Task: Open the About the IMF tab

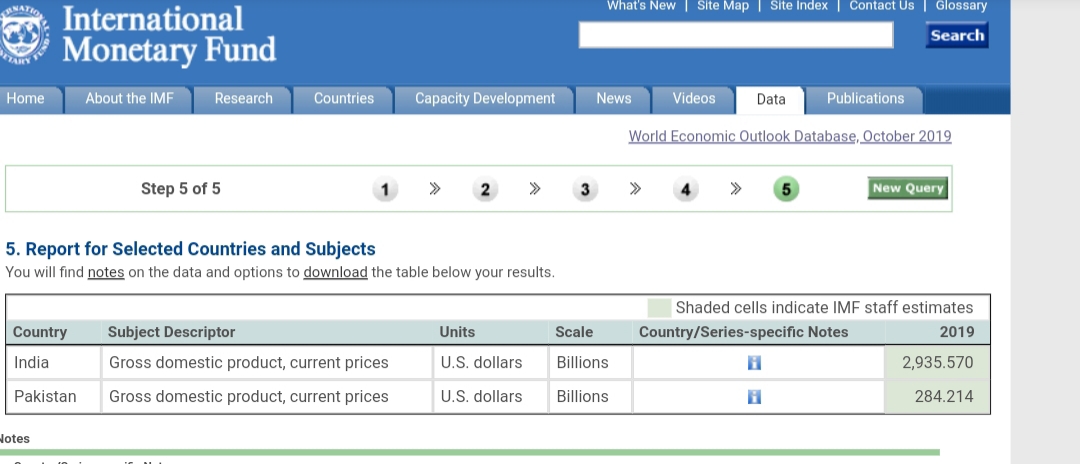Action: click(129, 99)
